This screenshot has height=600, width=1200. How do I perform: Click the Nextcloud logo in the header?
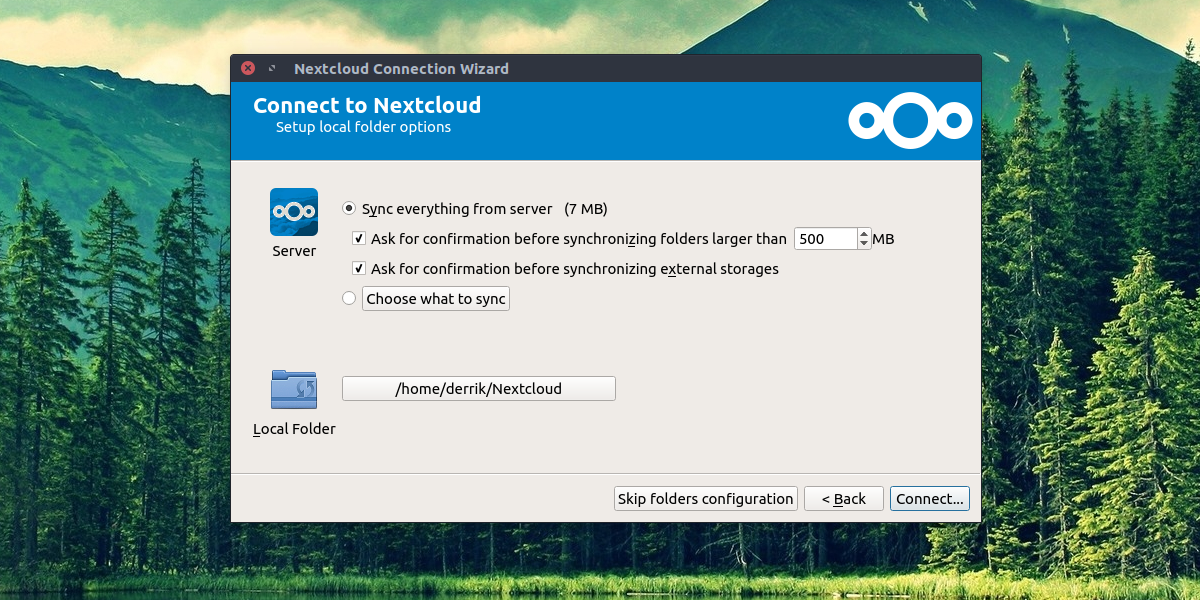(x=910, y=121)
